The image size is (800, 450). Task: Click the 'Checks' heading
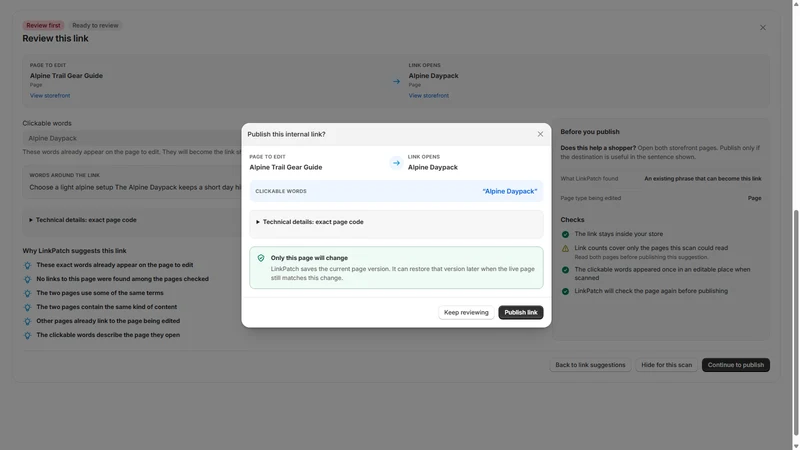click(x=572, y=219)
